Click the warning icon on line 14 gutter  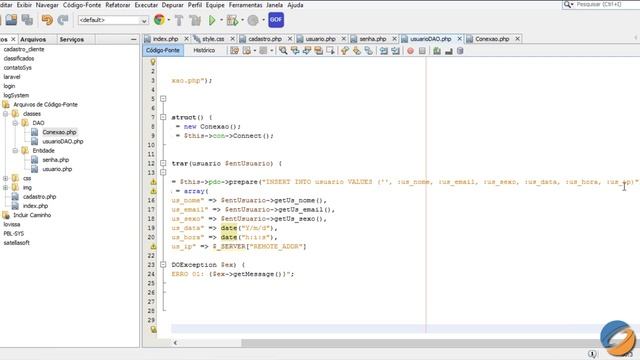pyautogui.click(x=153, y=182)
